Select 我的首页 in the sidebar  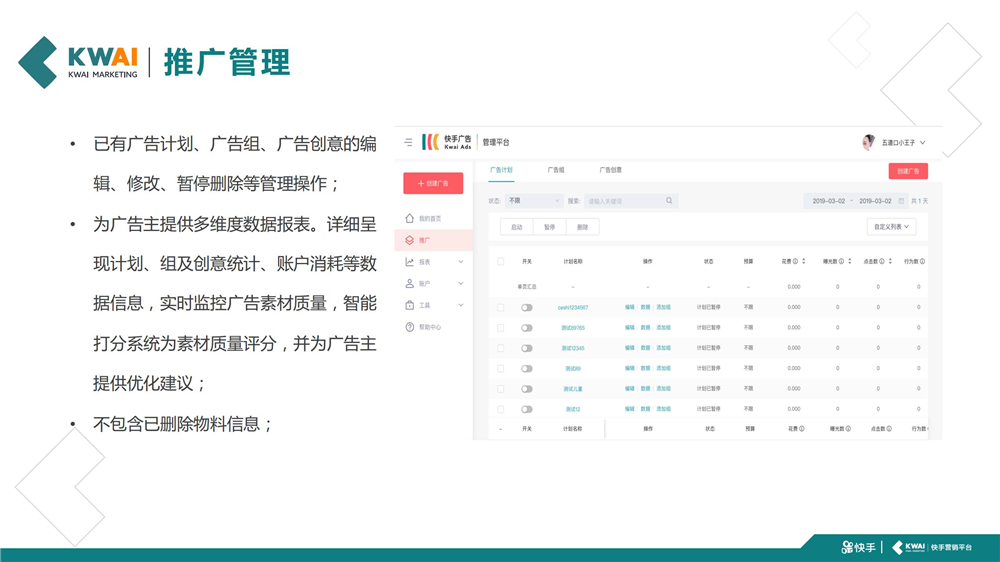pos(430,219)
